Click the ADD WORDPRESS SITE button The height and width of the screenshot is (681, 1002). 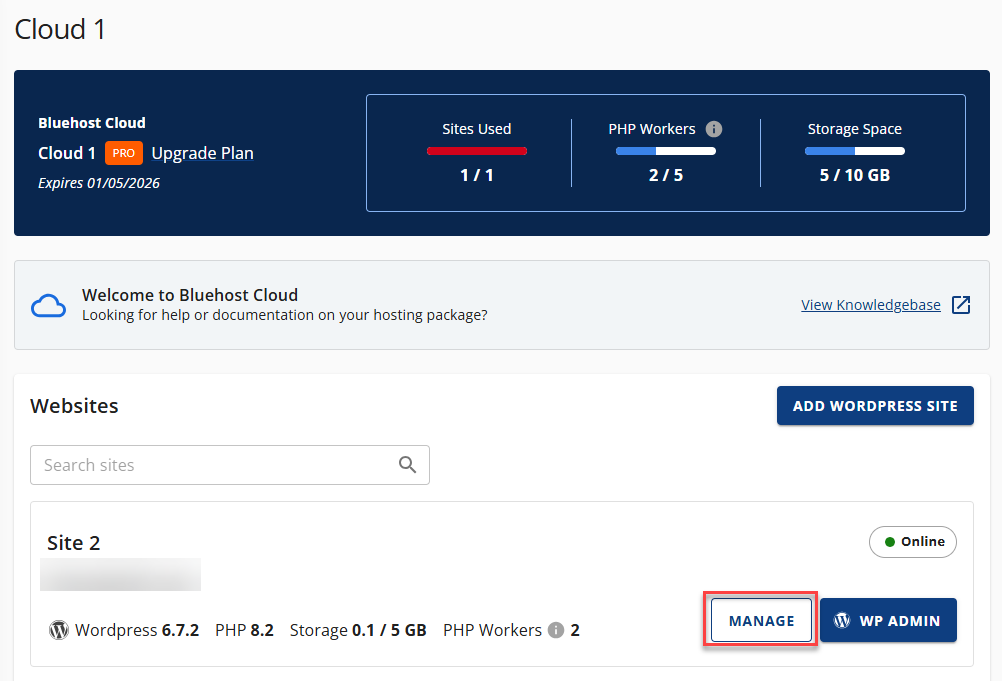click(875, 406)
